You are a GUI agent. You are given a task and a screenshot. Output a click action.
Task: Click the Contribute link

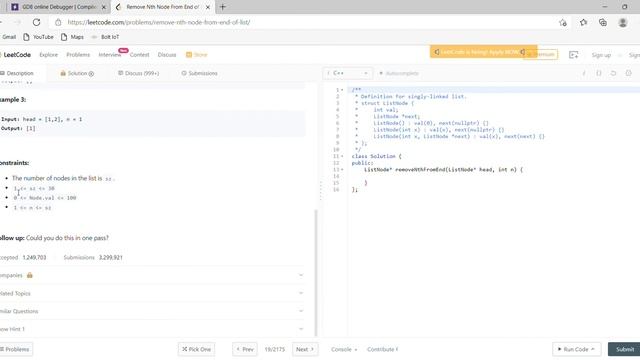coord(382,349)
